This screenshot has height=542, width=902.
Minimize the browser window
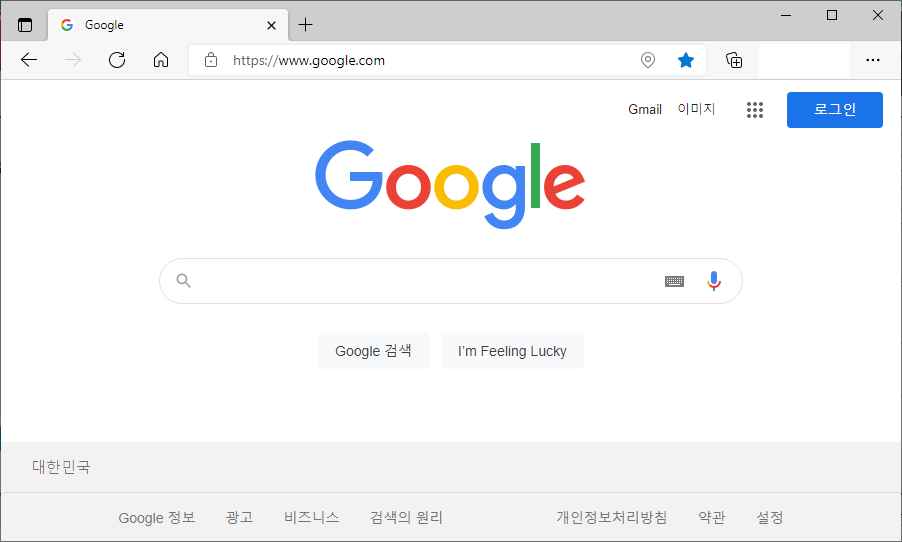click(786, 15)
